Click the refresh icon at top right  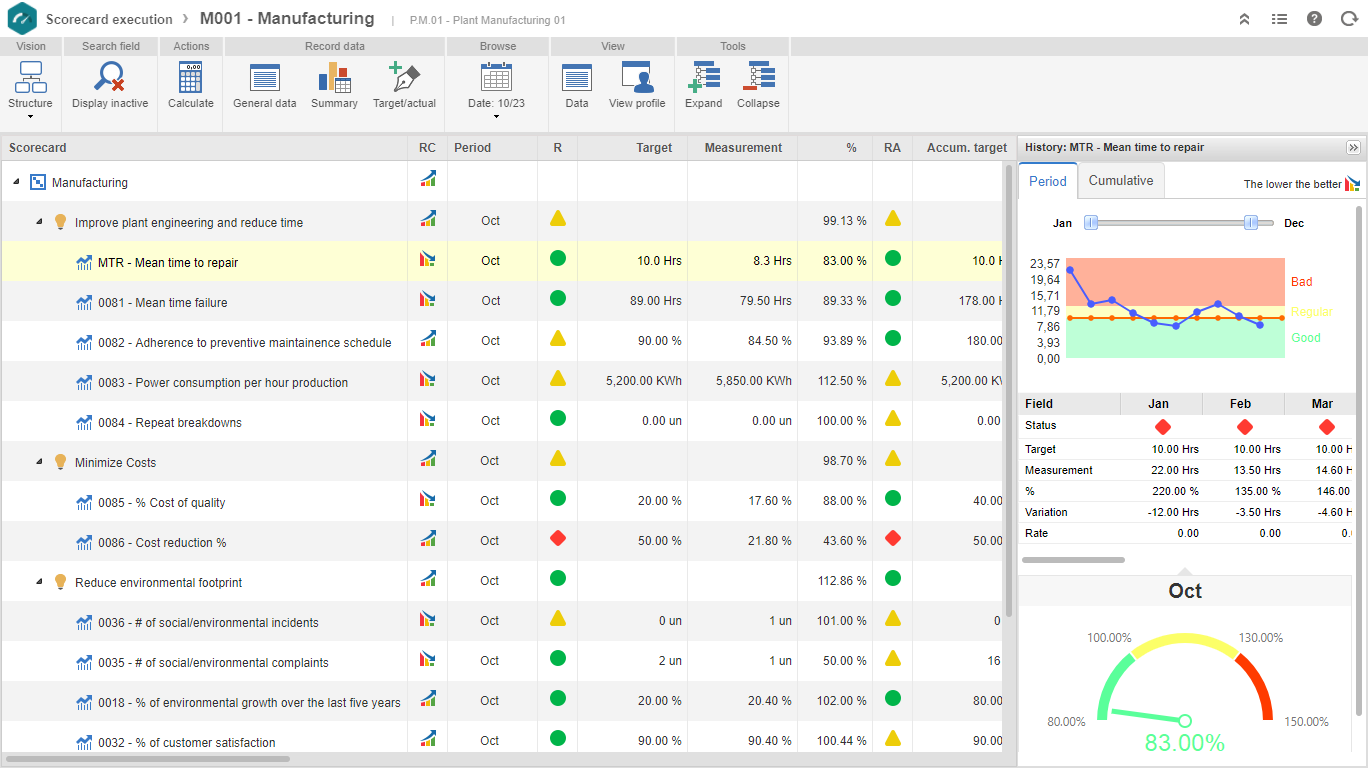[1349, 18]
